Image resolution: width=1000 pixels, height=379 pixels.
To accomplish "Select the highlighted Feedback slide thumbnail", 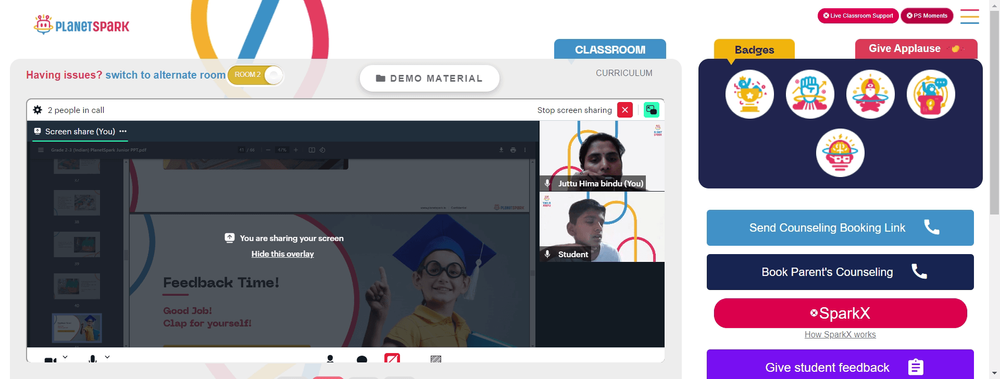I will (76, 327).
